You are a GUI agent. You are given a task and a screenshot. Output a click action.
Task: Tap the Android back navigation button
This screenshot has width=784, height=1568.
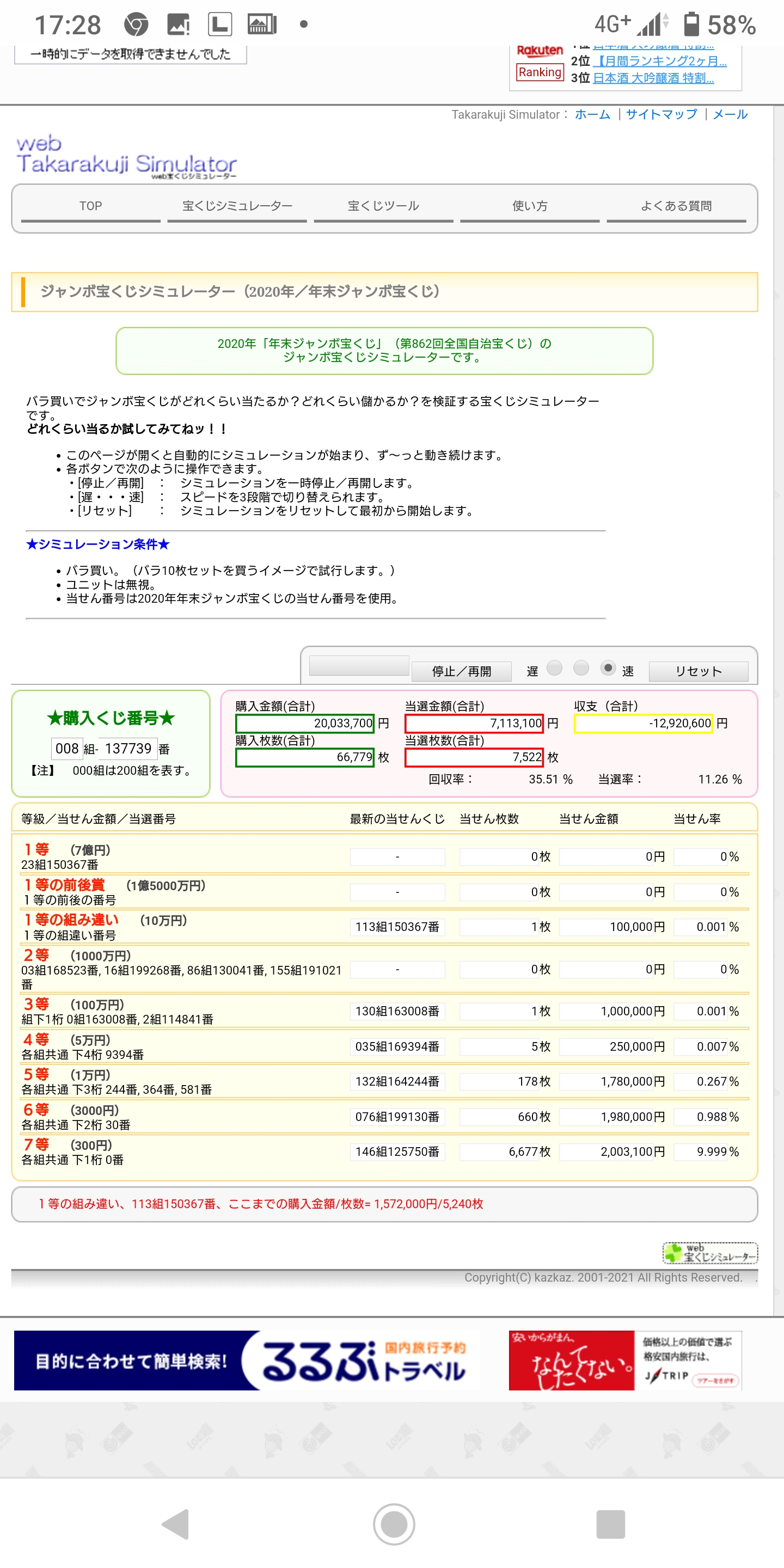tap(175, 1525)
